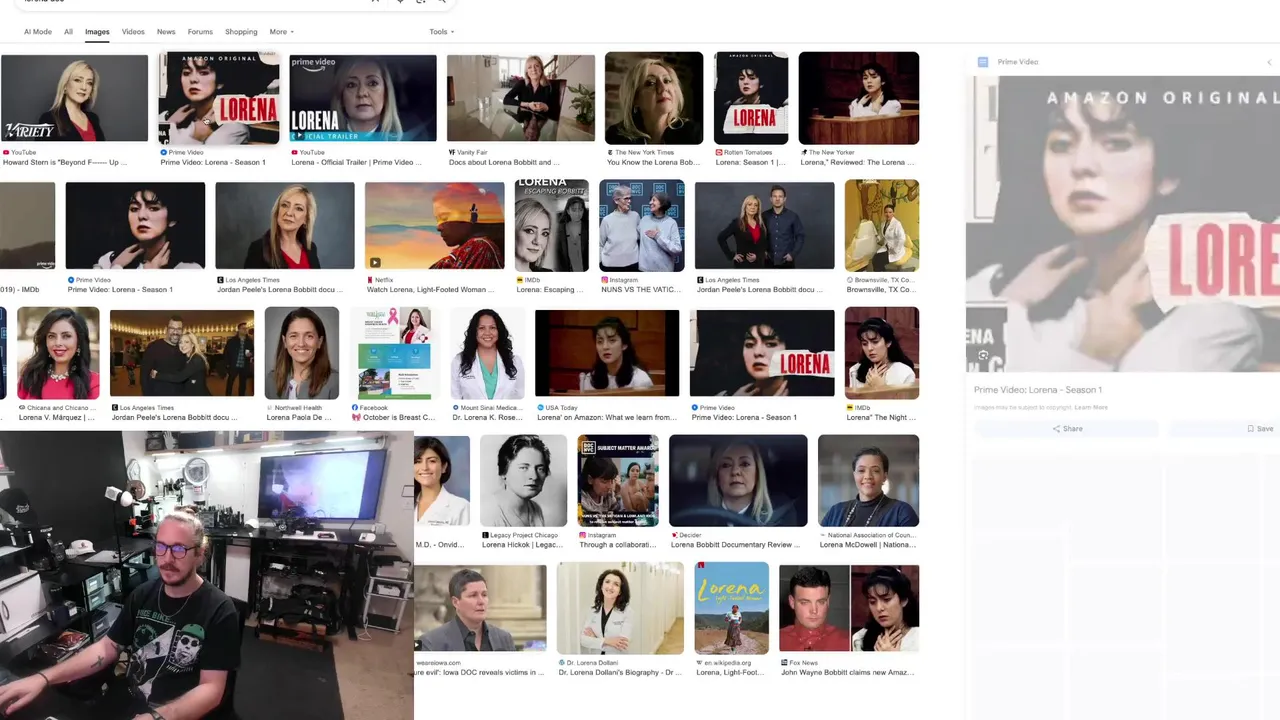The image size is (1280, 720).
Task: Open the Lorena Official Trailer thumbnail
Action: [x=363, y=99]
